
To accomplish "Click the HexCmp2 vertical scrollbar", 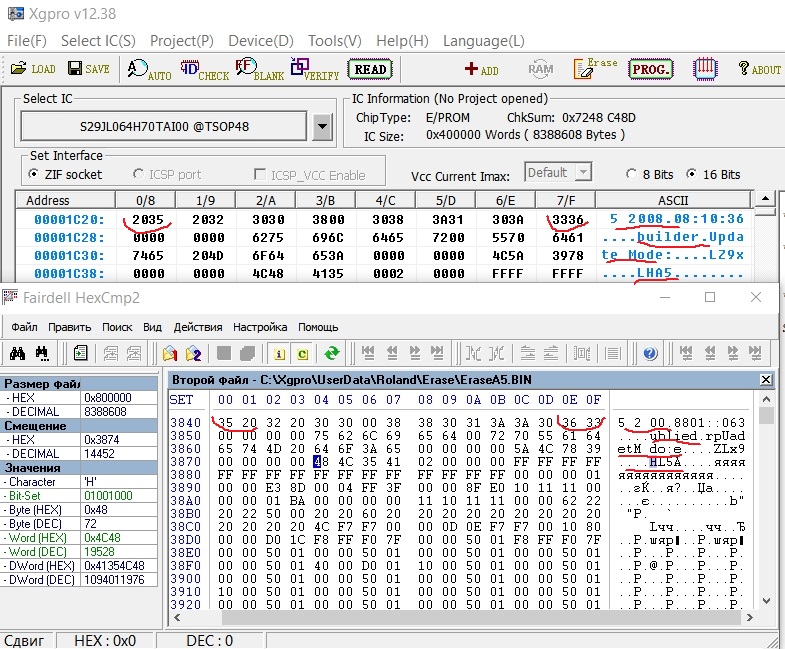I will point(766,500).
